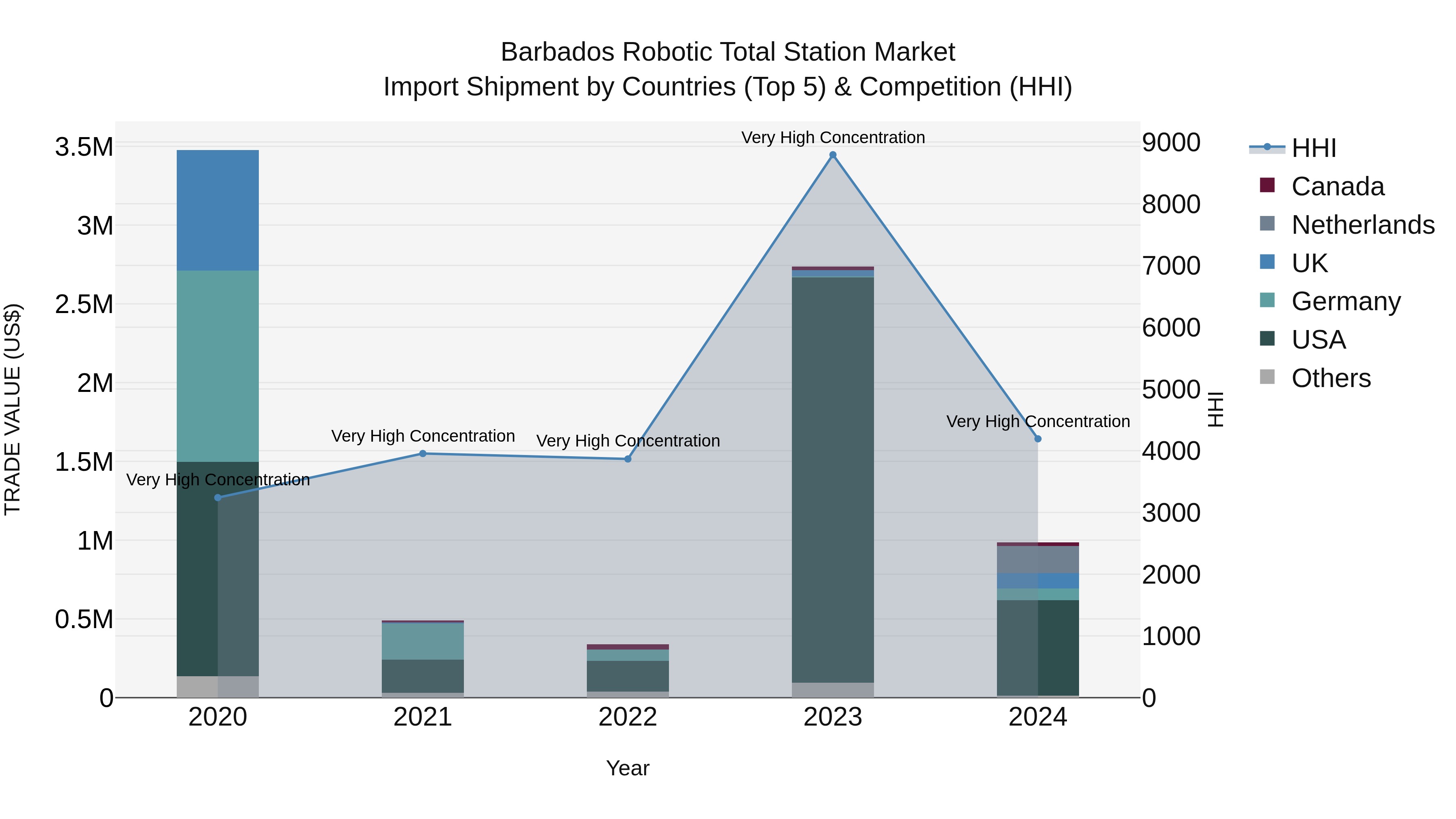Image resolution: width=1456 pixels, height=819 pixels.
Task: Toggle the Netherlands legend entry
Action: 1347,225
